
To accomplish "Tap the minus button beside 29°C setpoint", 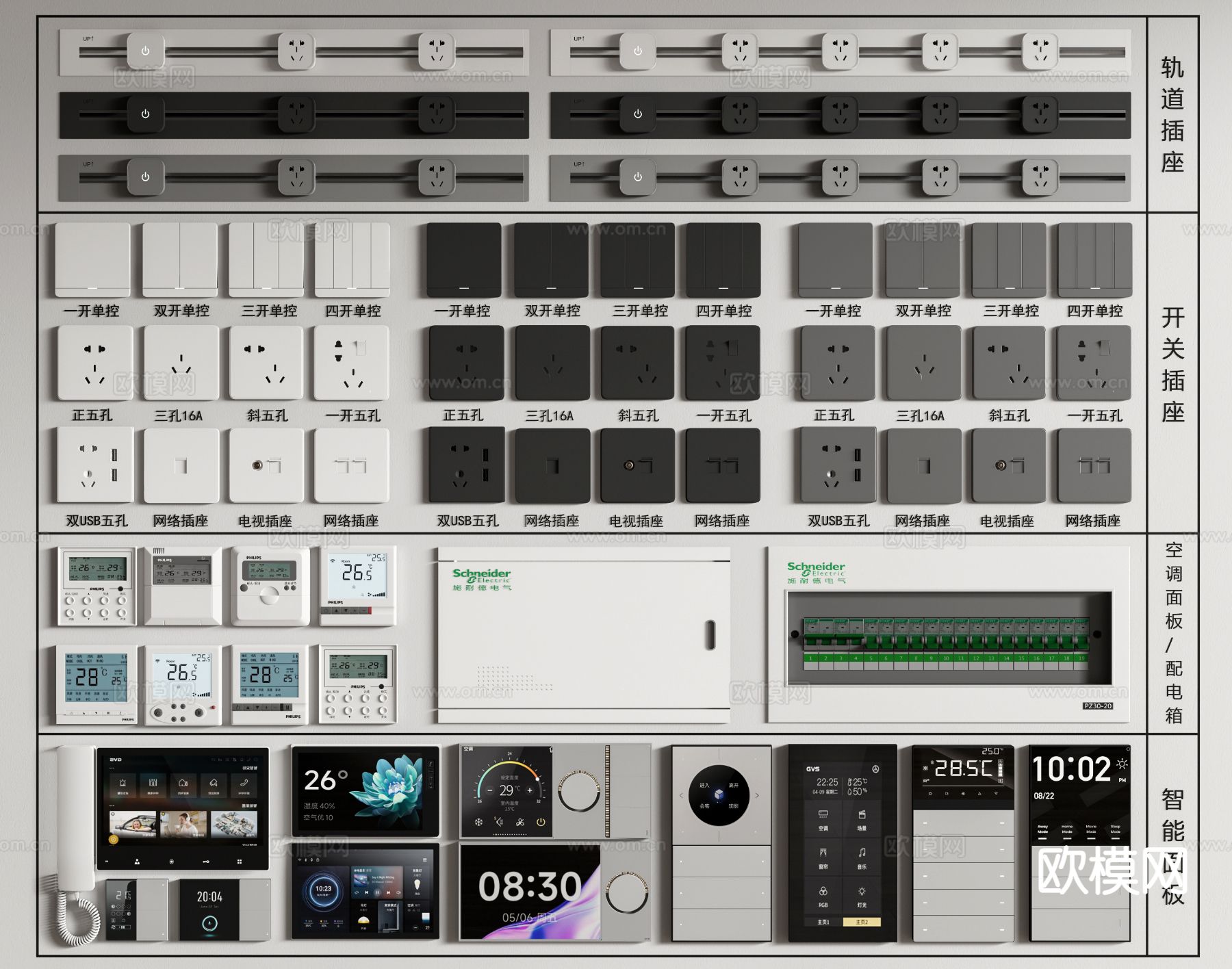I will click(490, 790).
